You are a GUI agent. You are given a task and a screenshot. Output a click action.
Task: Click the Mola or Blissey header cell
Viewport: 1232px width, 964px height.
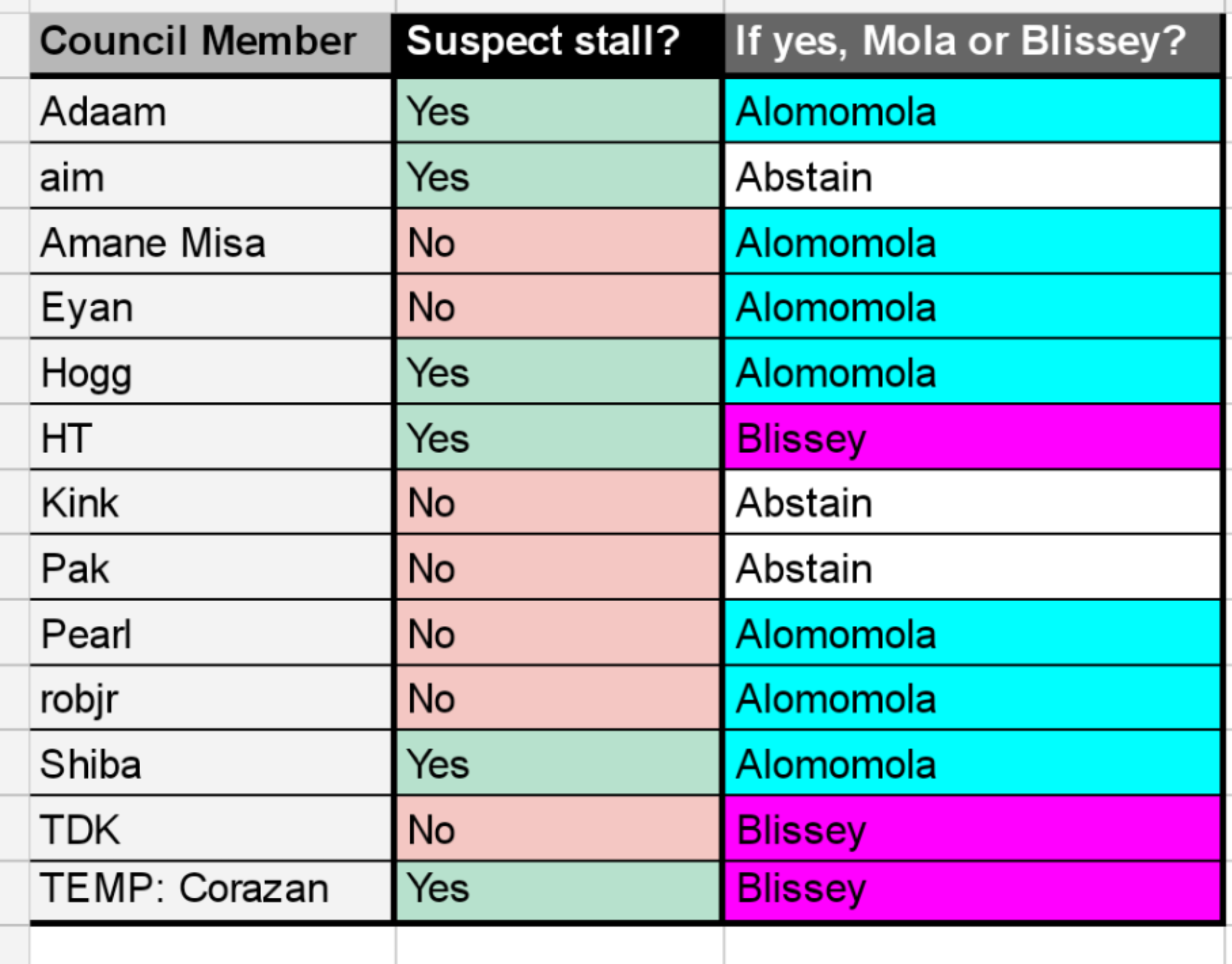tap(972, 43)
